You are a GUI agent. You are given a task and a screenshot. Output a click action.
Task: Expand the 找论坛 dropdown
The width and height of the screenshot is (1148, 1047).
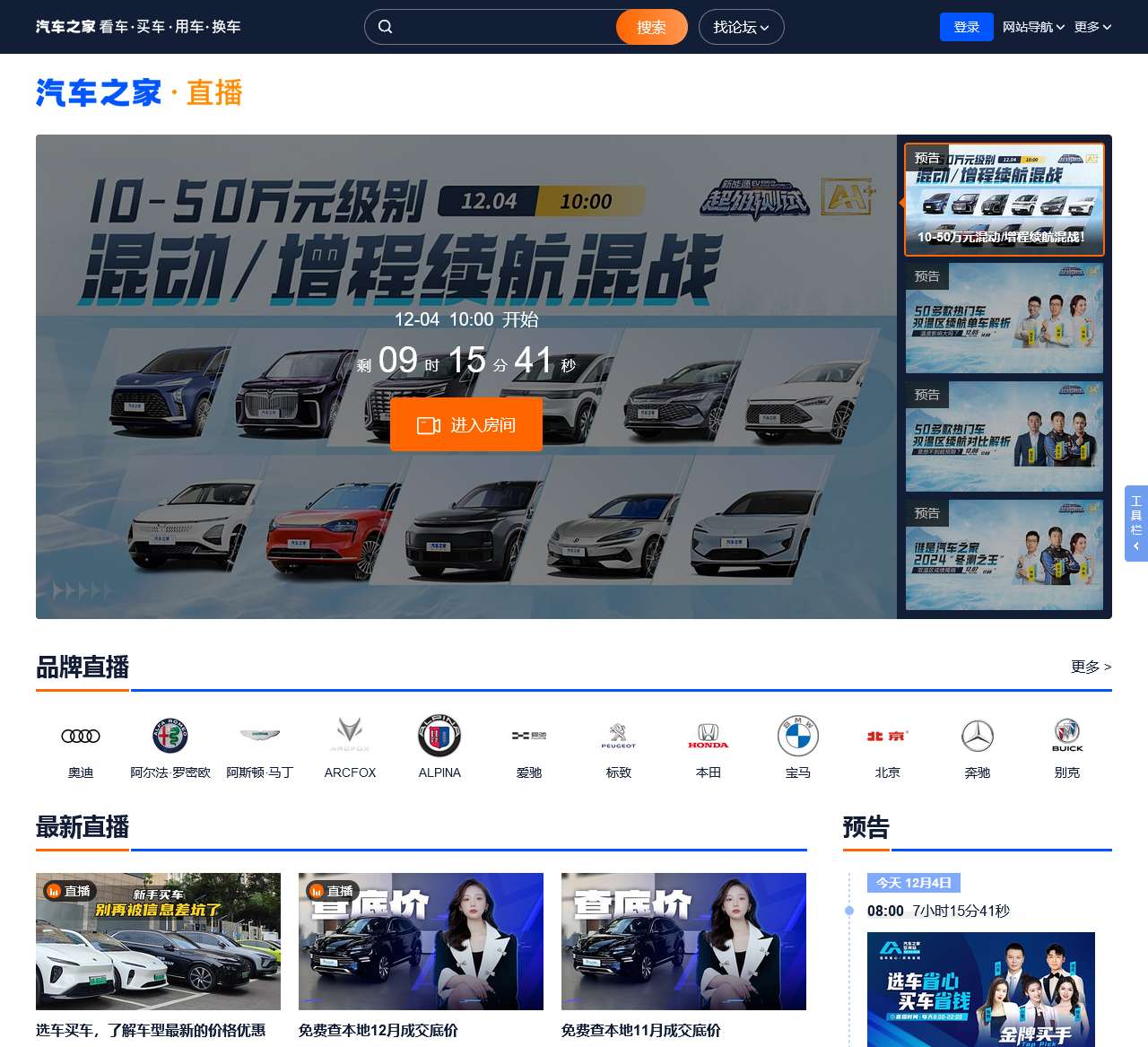tap(741, 27)
